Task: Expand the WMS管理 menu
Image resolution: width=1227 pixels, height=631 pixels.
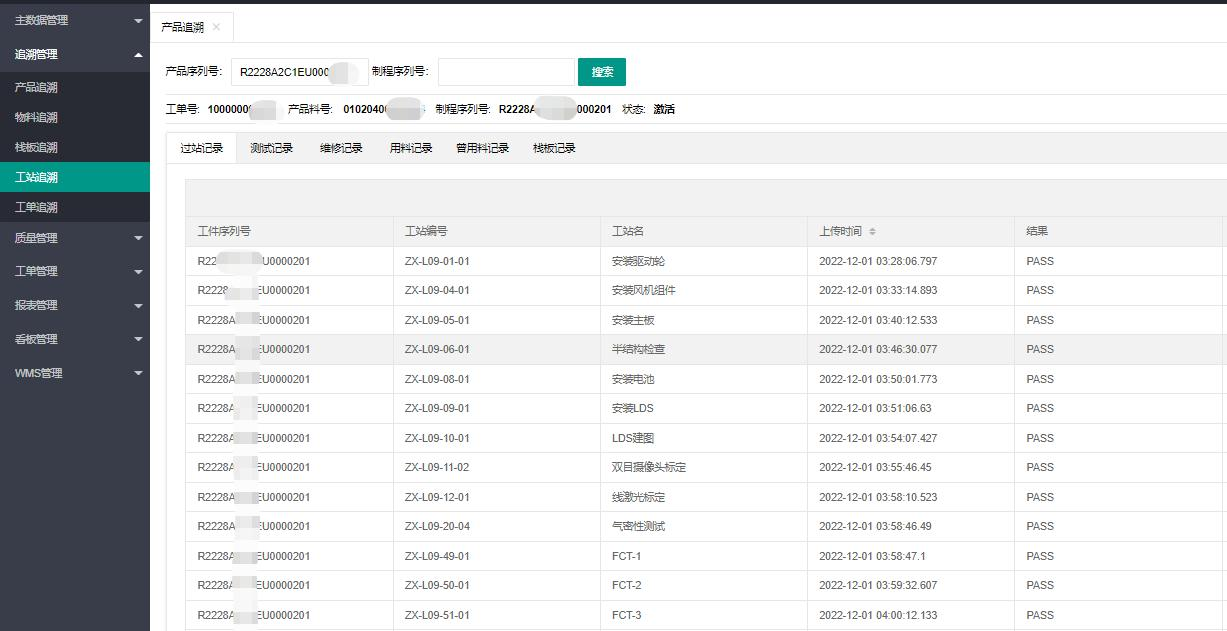Action: [x=74, y=373]
